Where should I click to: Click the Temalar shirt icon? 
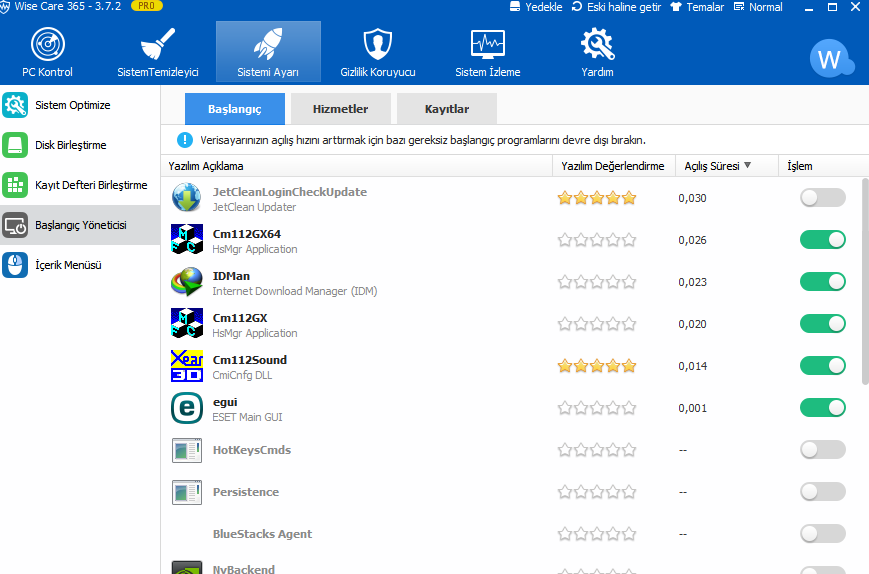tap(676, 7)
